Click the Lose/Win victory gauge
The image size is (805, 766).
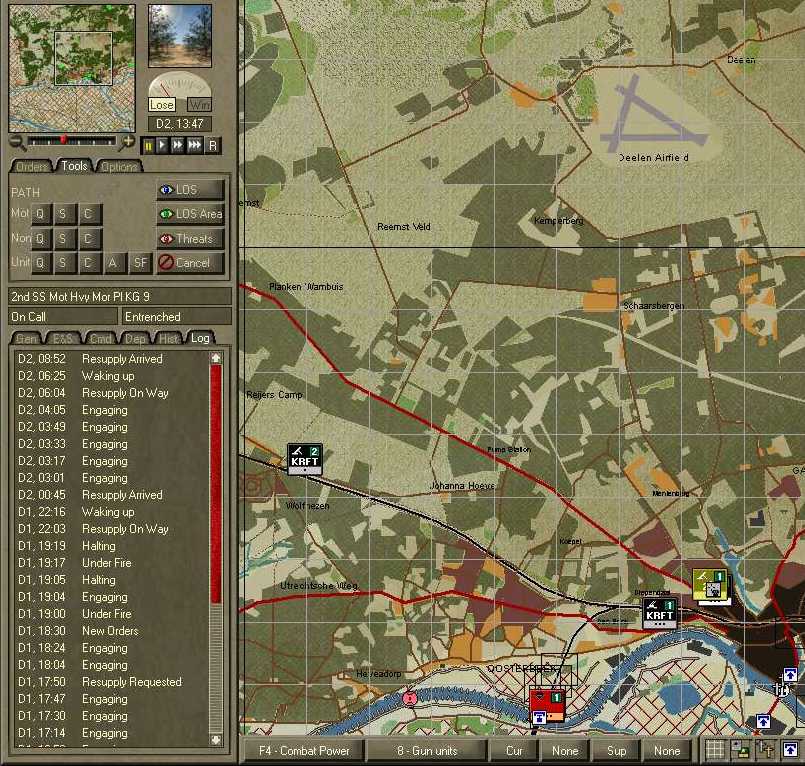pyautogui.click(x=180, y=93)
